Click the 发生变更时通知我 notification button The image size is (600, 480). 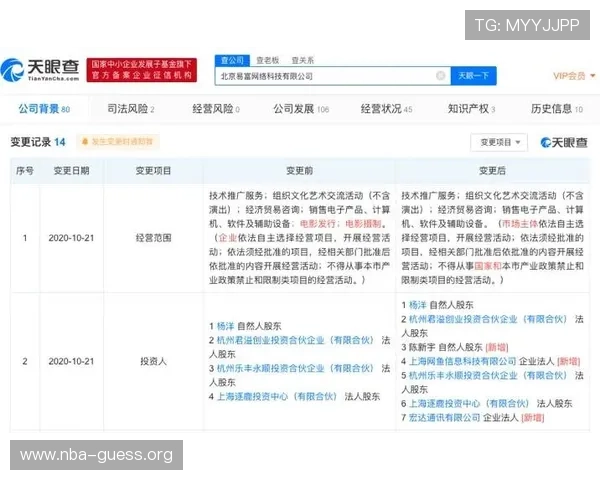pos(118,142)
